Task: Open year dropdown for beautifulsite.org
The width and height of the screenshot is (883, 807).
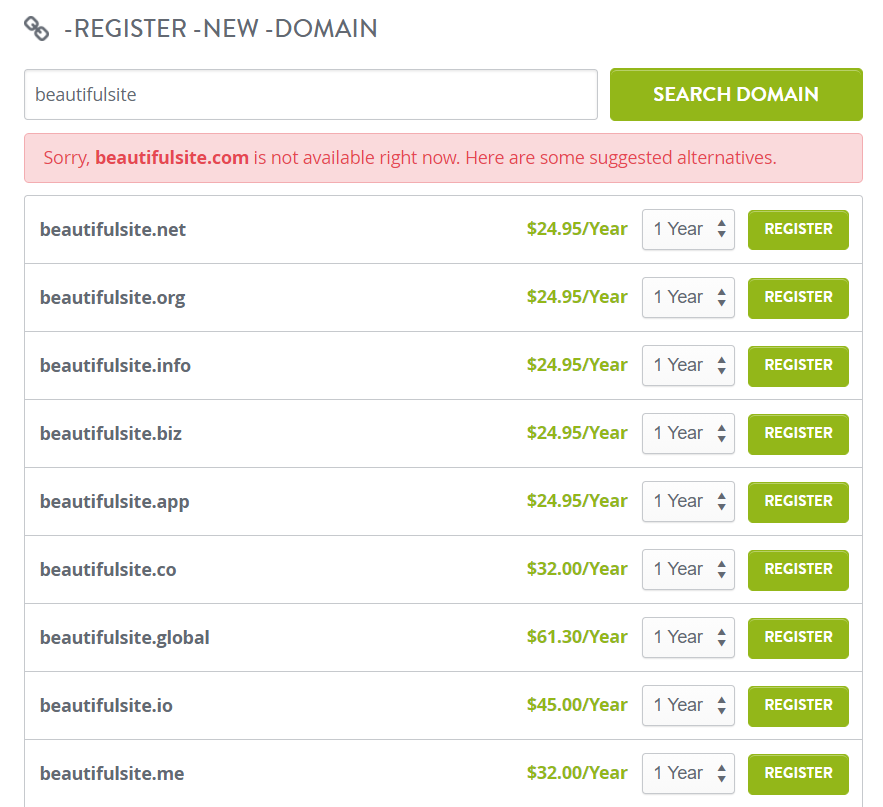Action: [x=688, y=297]
